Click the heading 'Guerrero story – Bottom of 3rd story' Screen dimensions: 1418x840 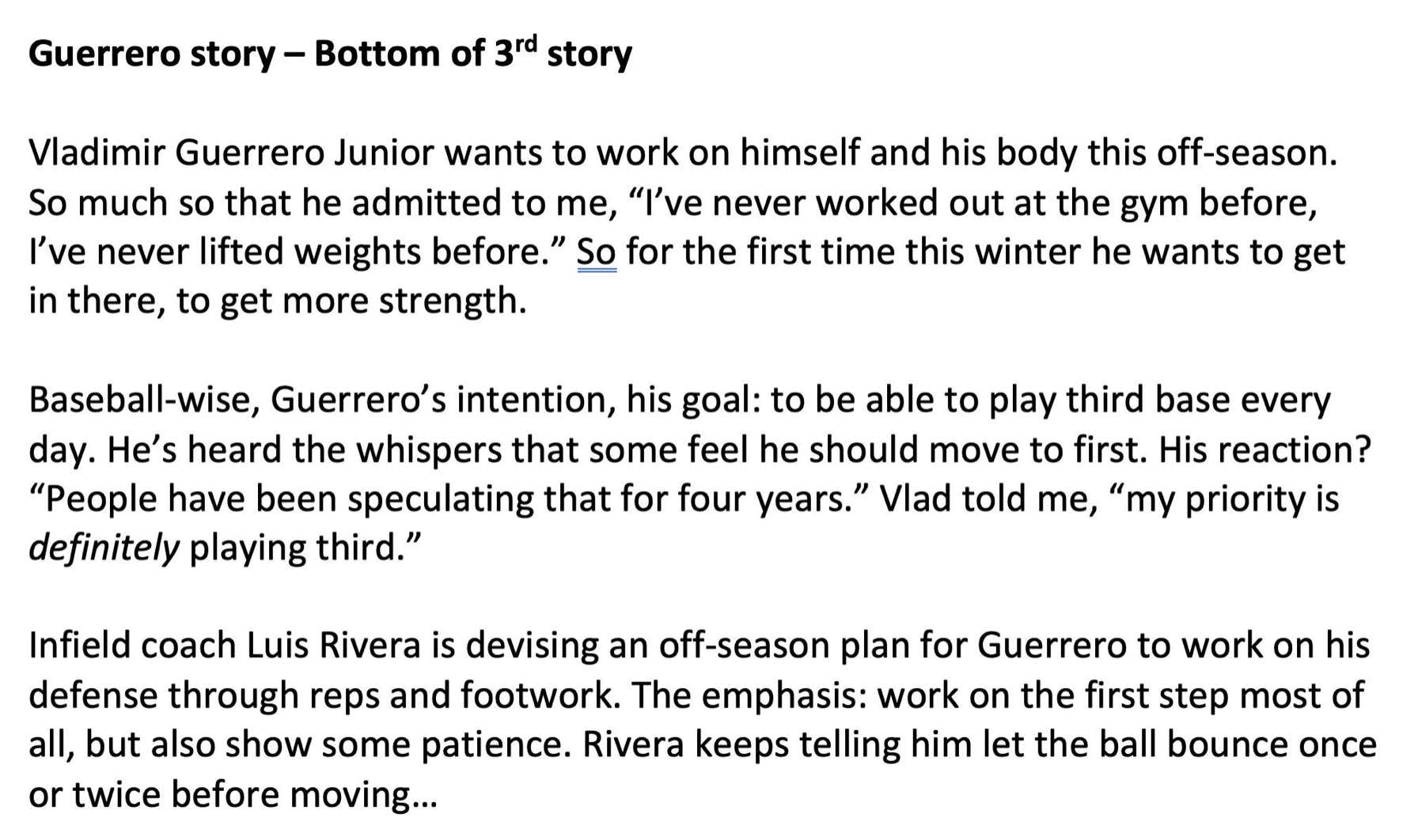330,54
